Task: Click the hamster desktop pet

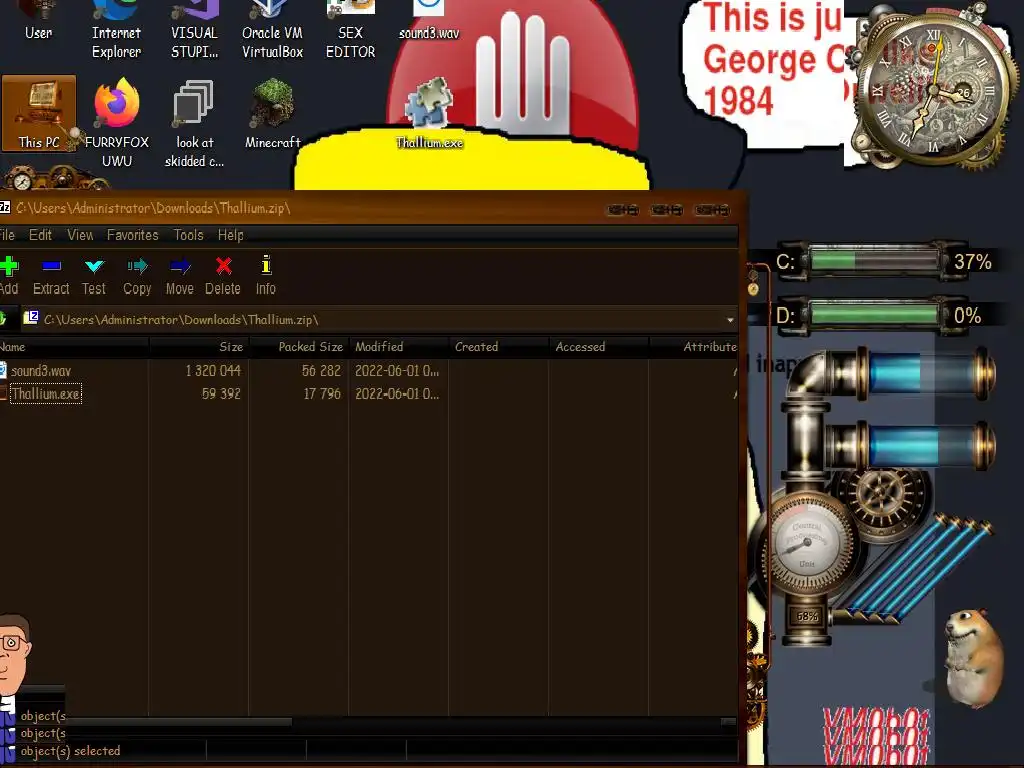Action: 972,656
